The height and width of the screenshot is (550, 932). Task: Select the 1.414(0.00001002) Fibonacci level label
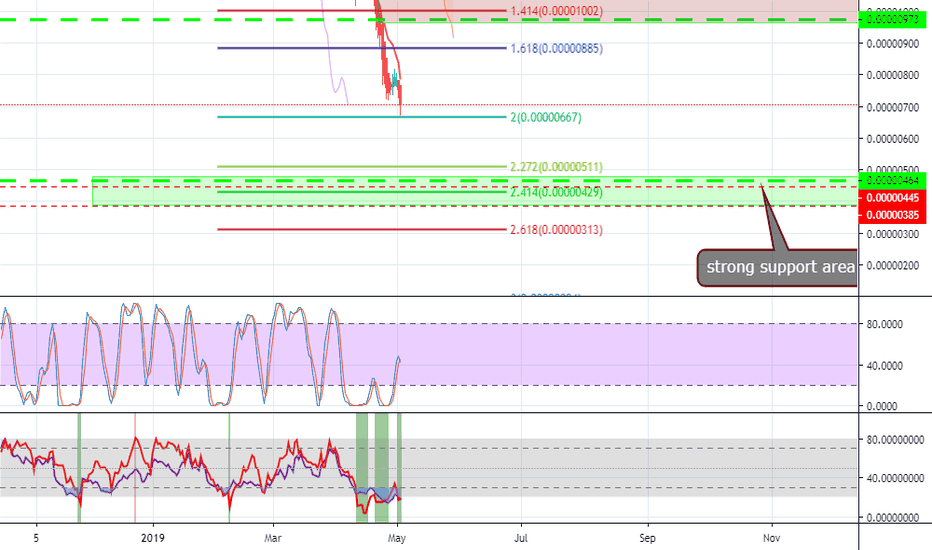556,11
